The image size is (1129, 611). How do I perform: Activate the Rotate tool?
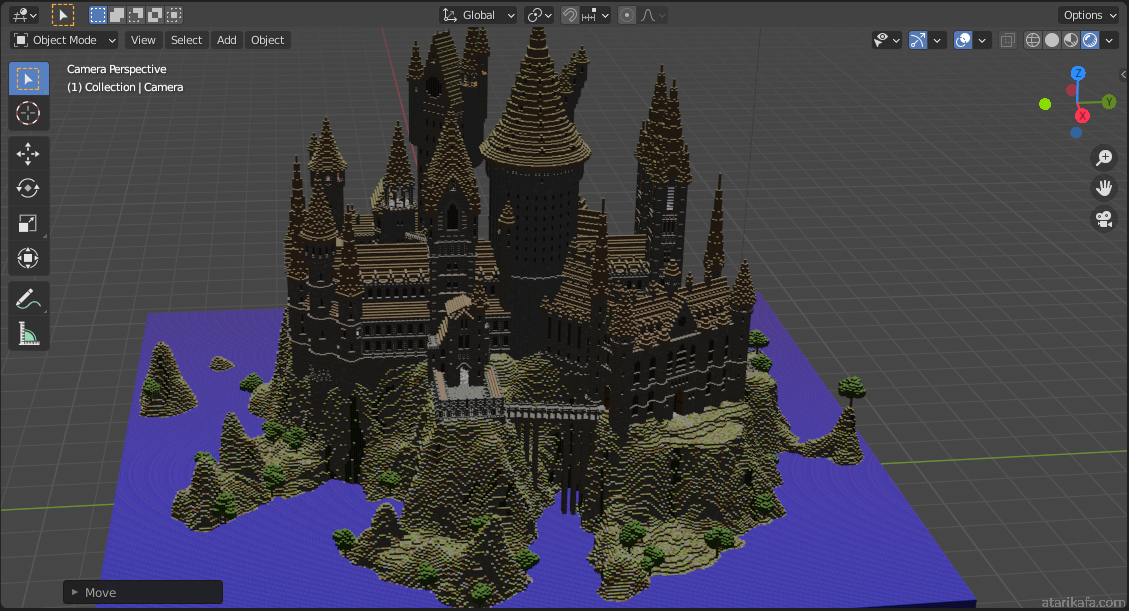point(28,188)
